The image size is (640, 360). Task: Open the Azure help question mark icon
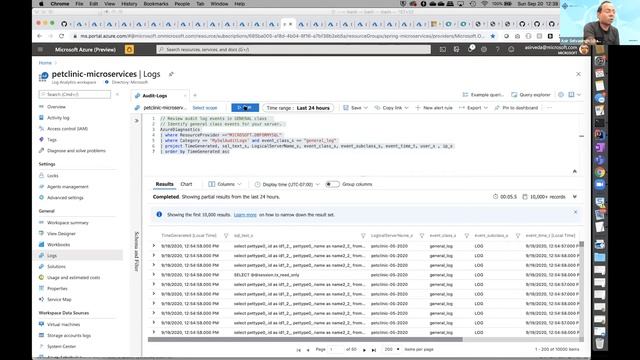tap(498, 49)
